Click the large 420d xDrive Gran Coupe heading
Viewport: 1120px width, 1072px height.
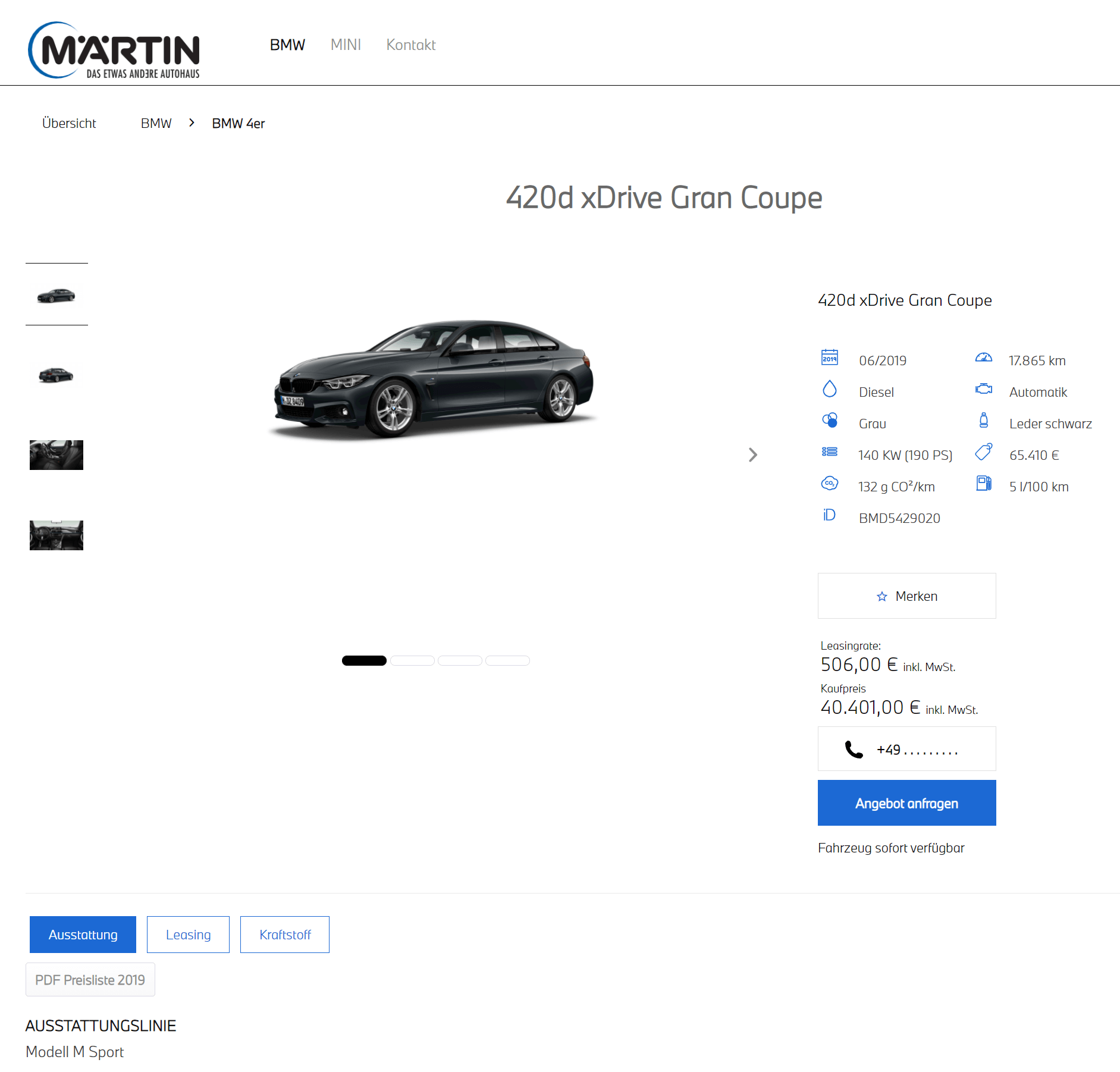click(664, 198)
